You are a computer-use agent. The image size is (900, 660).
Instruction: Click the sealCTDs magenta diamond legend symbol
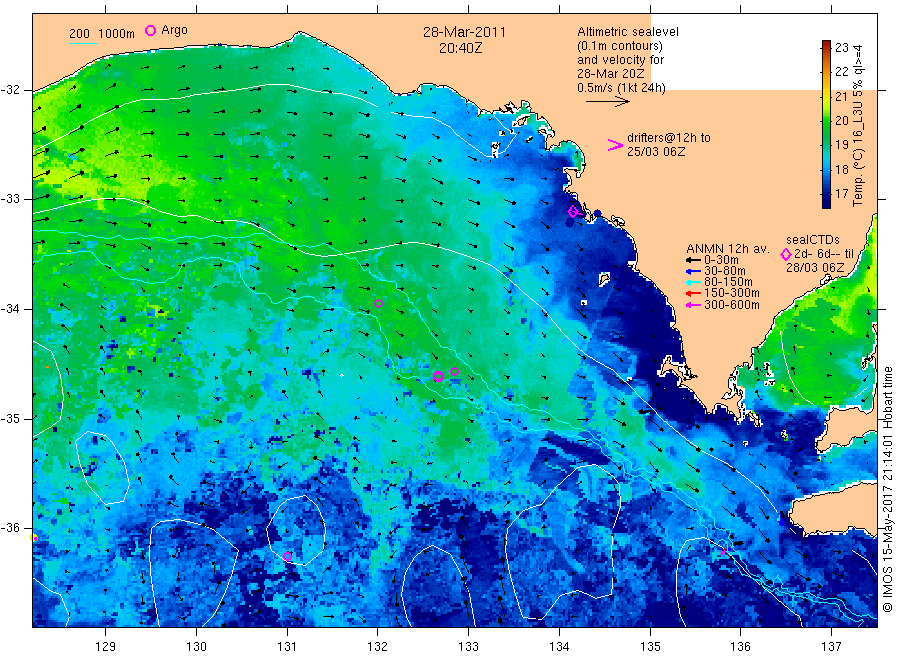pos(786,254)
